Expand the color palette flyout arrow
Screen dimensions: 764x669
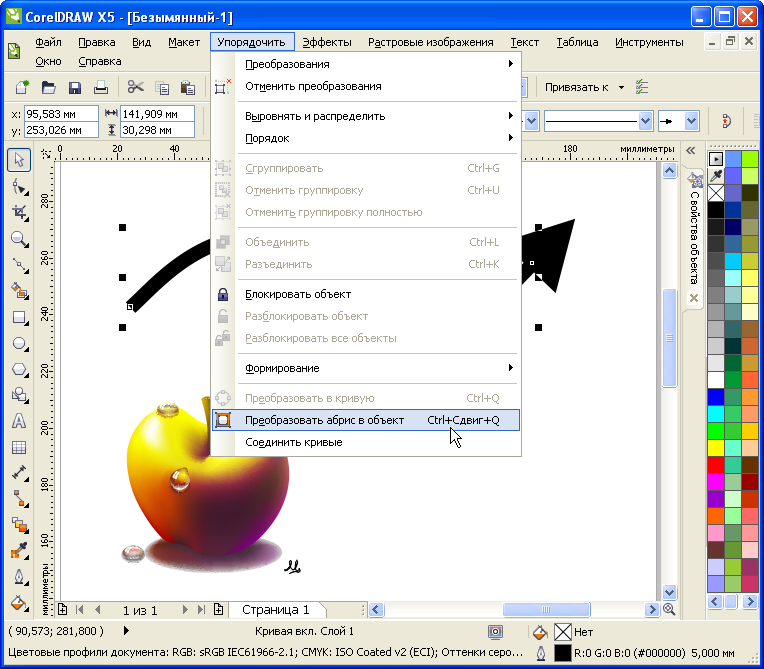pos(716,159)
